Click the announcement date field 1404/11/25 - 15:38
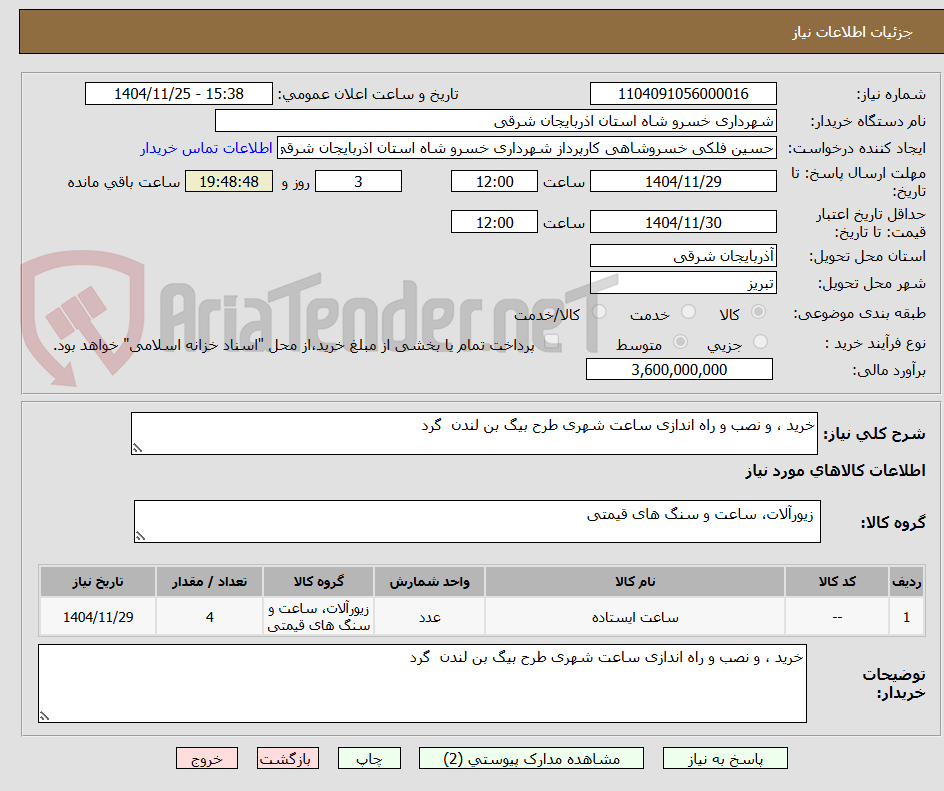The image size is (944, 791). tap(179, 94)
